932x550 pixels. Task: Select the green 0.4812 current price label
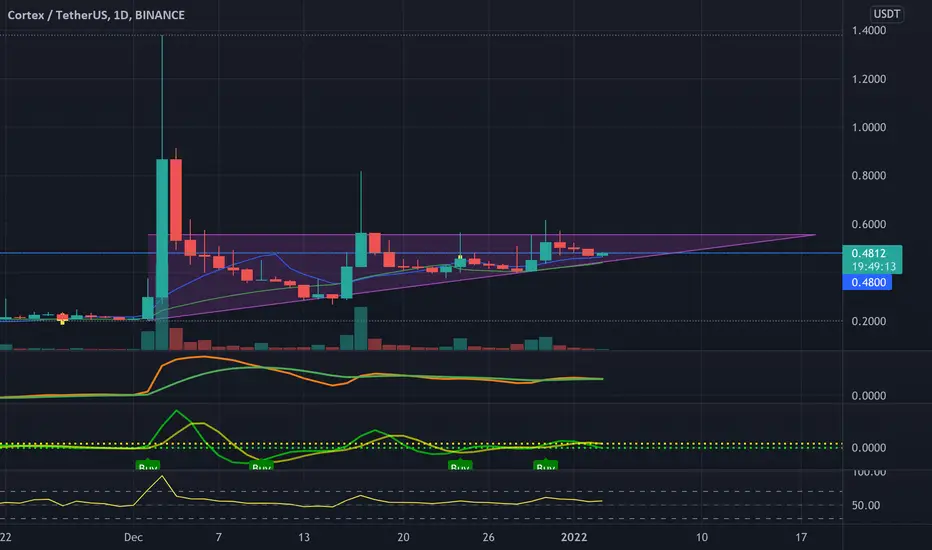click(868, 253)
